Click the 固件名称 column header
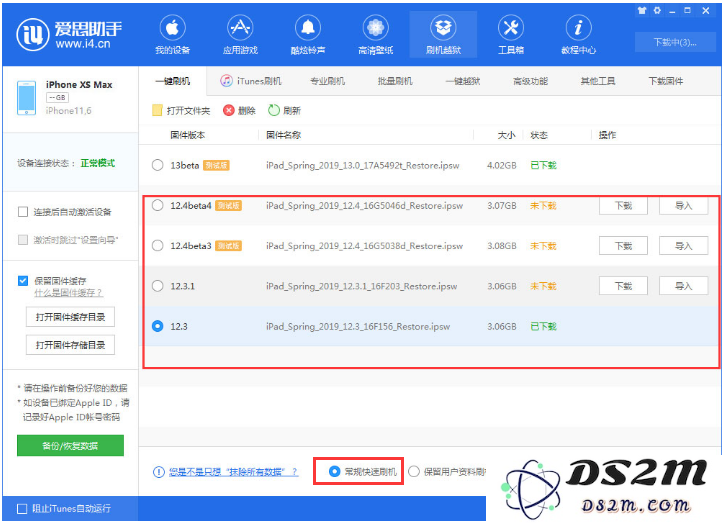 tap(283, 135)
